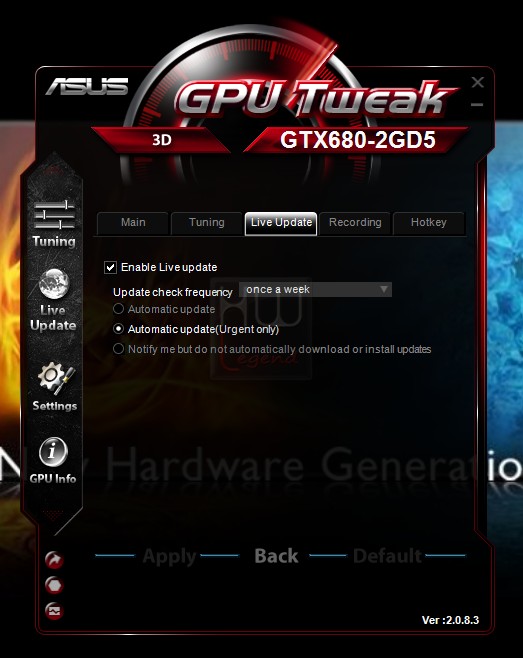Click the red monitor graph icon
The image size is (523, 658).
pos(54,611)
